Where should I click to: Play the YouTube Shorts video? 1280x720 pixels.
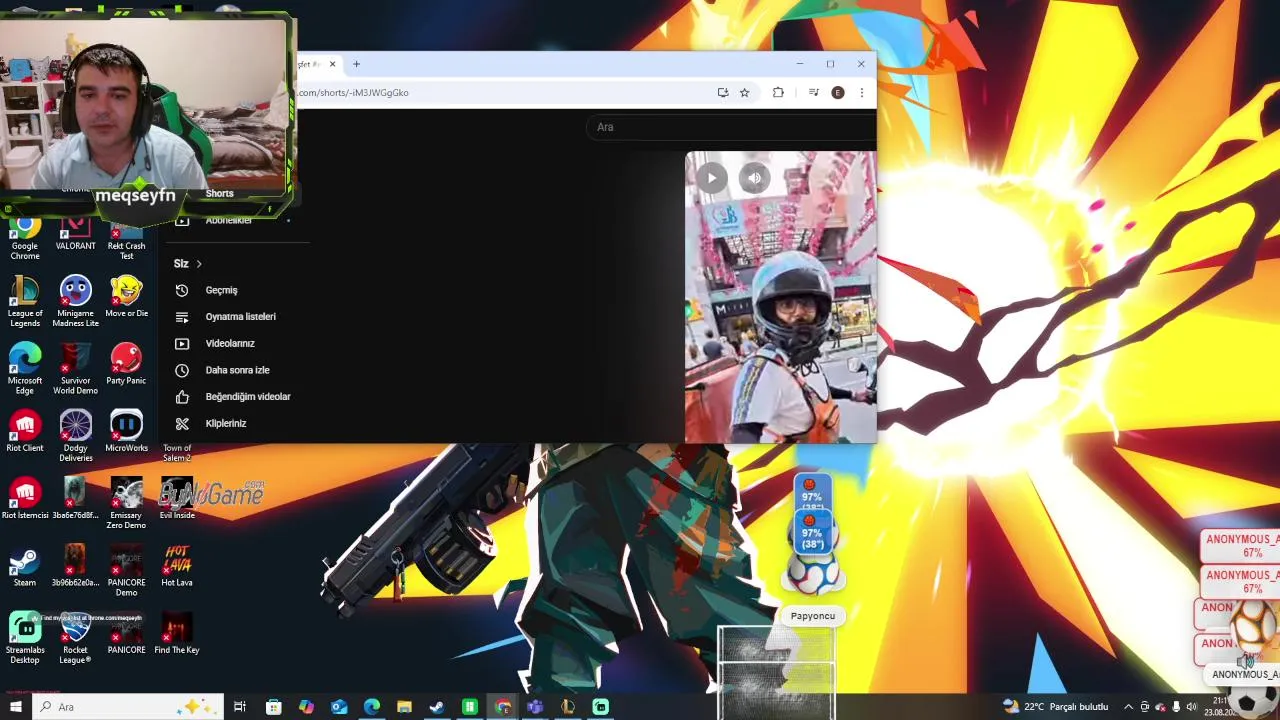pyautogui.click(x=711, y=178)
